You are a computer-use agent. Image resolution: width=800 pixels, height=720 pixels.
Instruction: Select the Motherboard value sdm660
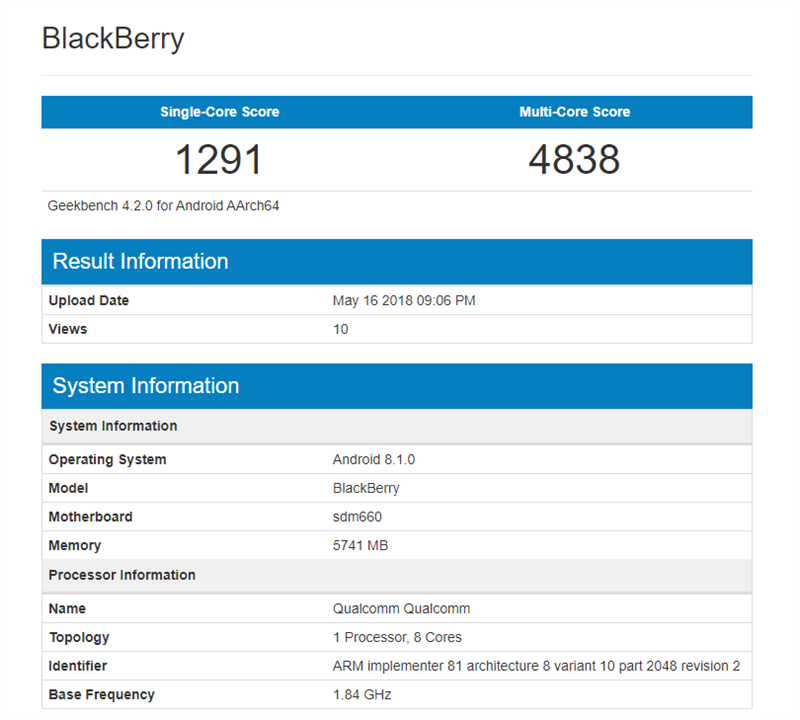click(356, 517)
